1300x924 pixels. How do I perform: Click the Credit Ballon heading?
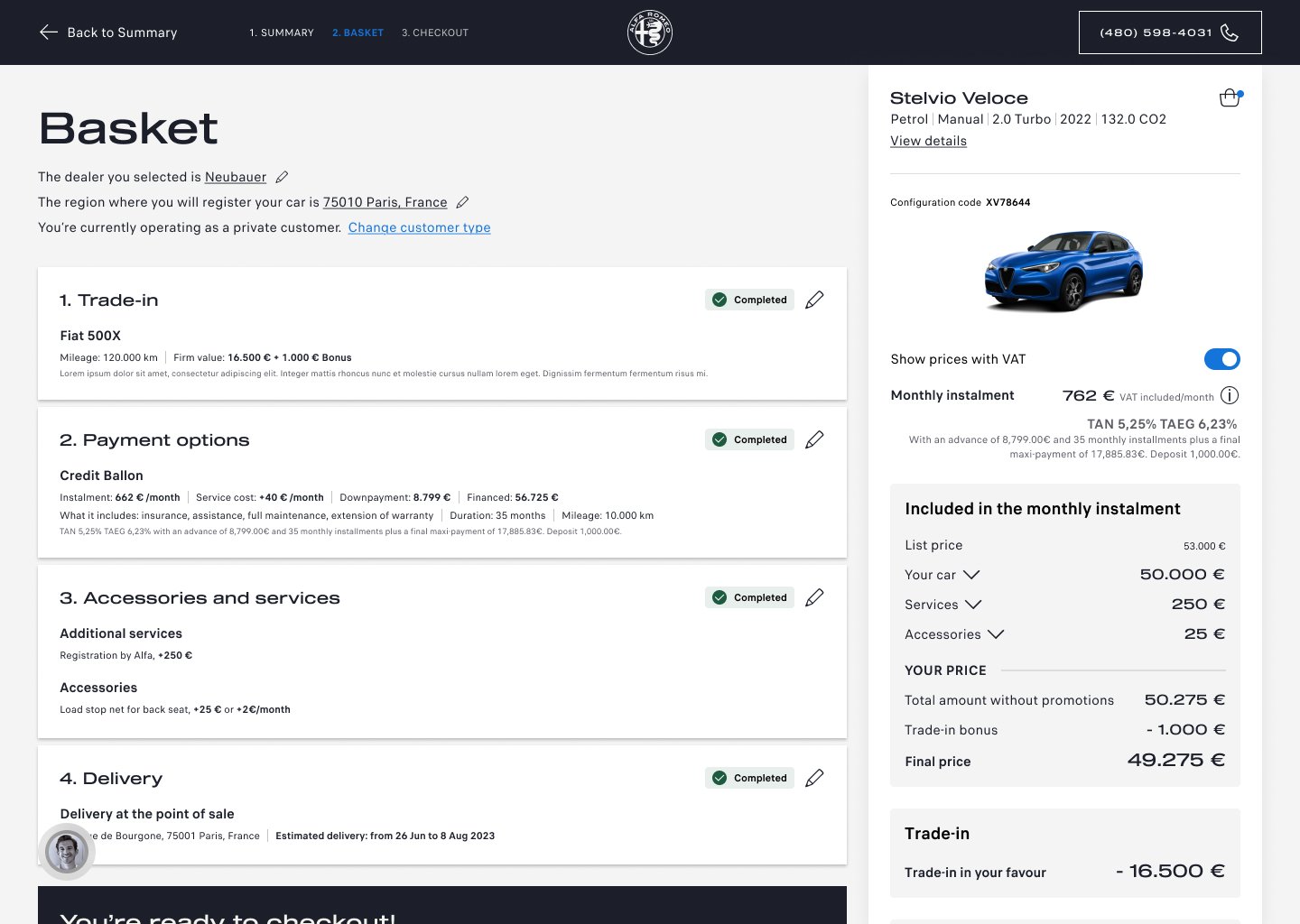pos(101,476)
